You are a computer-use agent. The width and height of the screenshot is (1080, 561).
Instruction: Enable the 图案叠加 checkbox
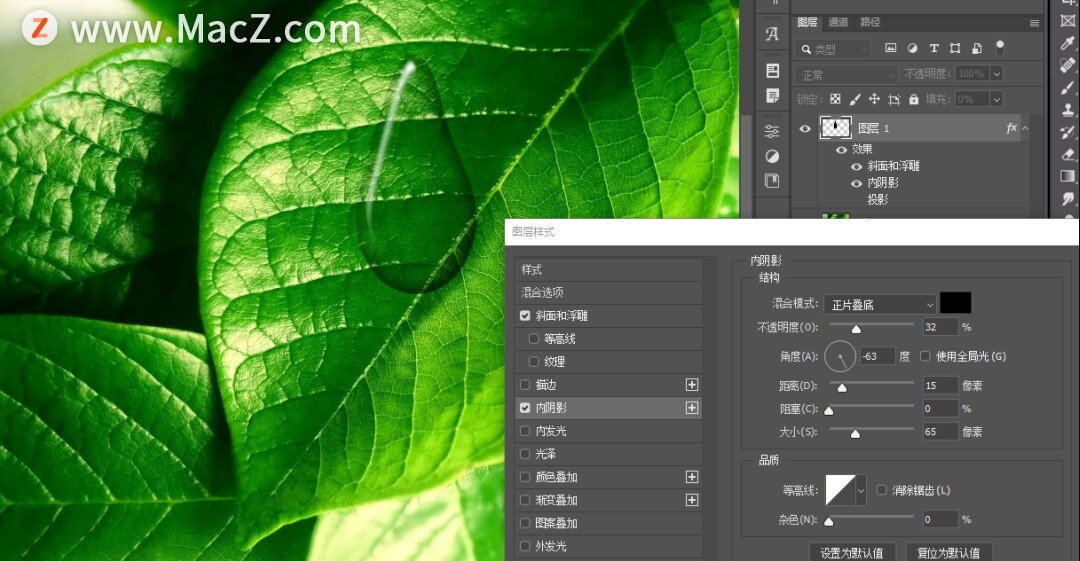(x=525, y=523)
